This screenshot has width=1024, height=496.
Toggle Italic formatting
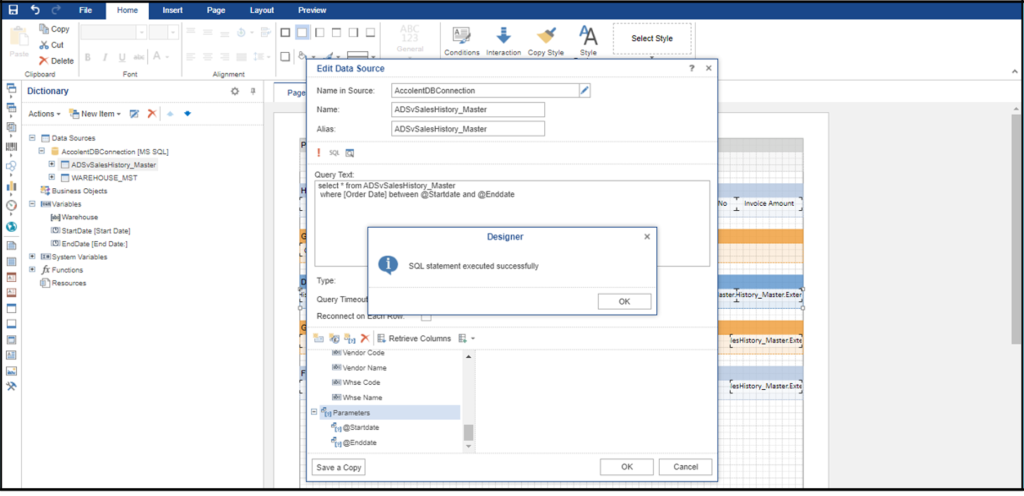pos(104,57)
